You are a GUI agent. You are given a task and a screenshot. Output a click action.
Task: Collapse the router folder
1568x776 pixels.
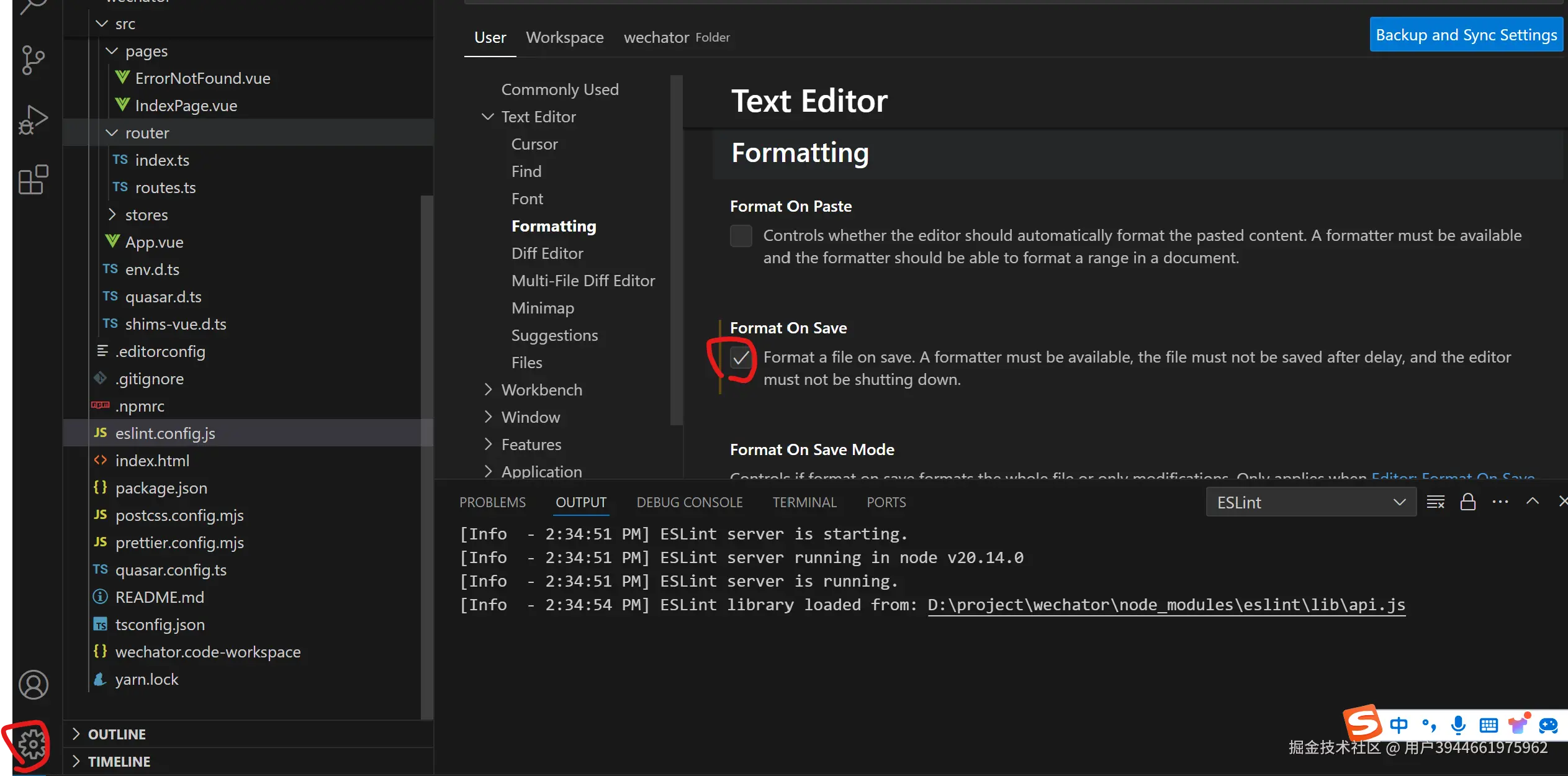tap(146, 133)
